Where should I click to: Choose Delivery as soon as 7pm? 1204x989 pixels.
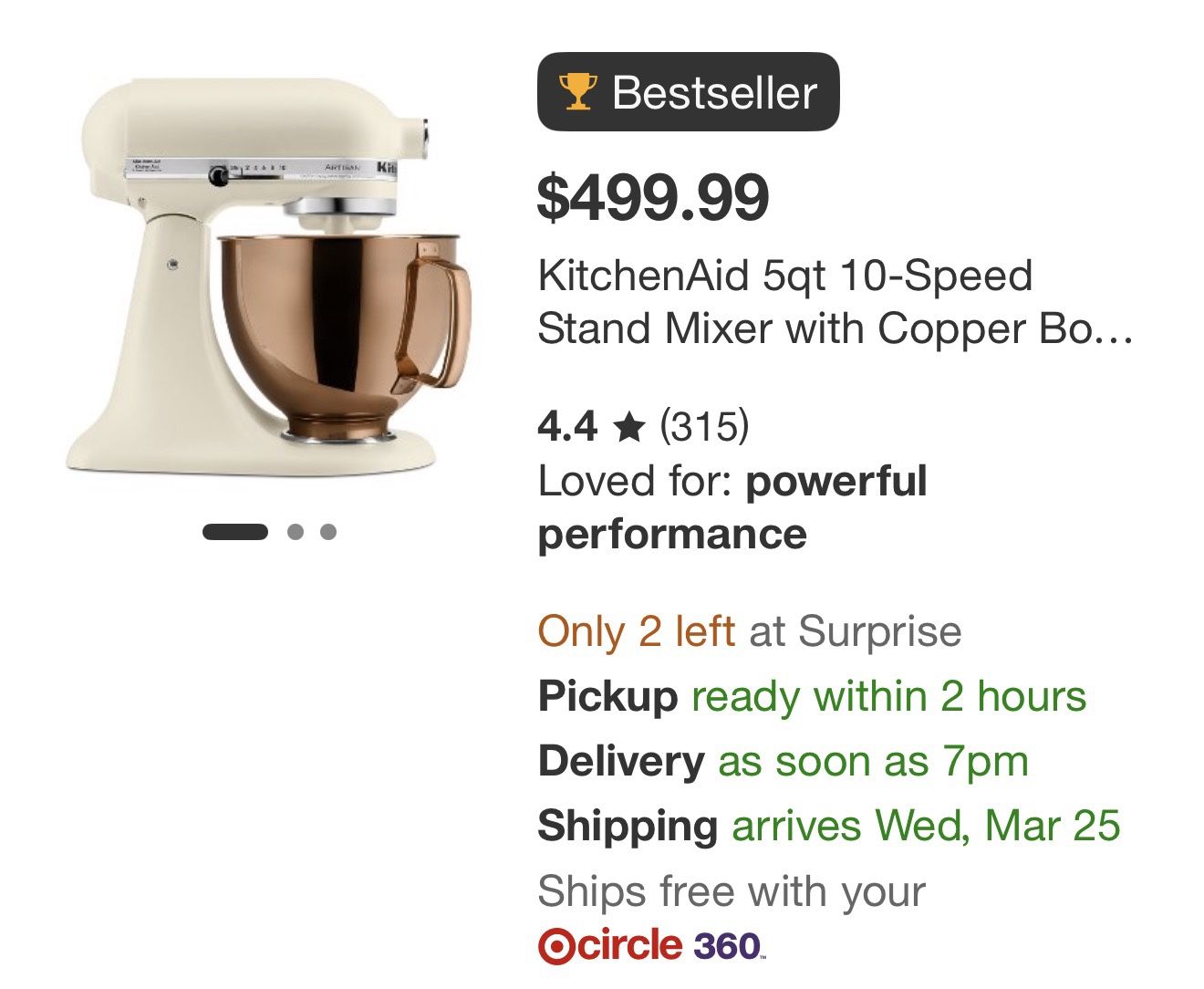[x=783, y=761]
